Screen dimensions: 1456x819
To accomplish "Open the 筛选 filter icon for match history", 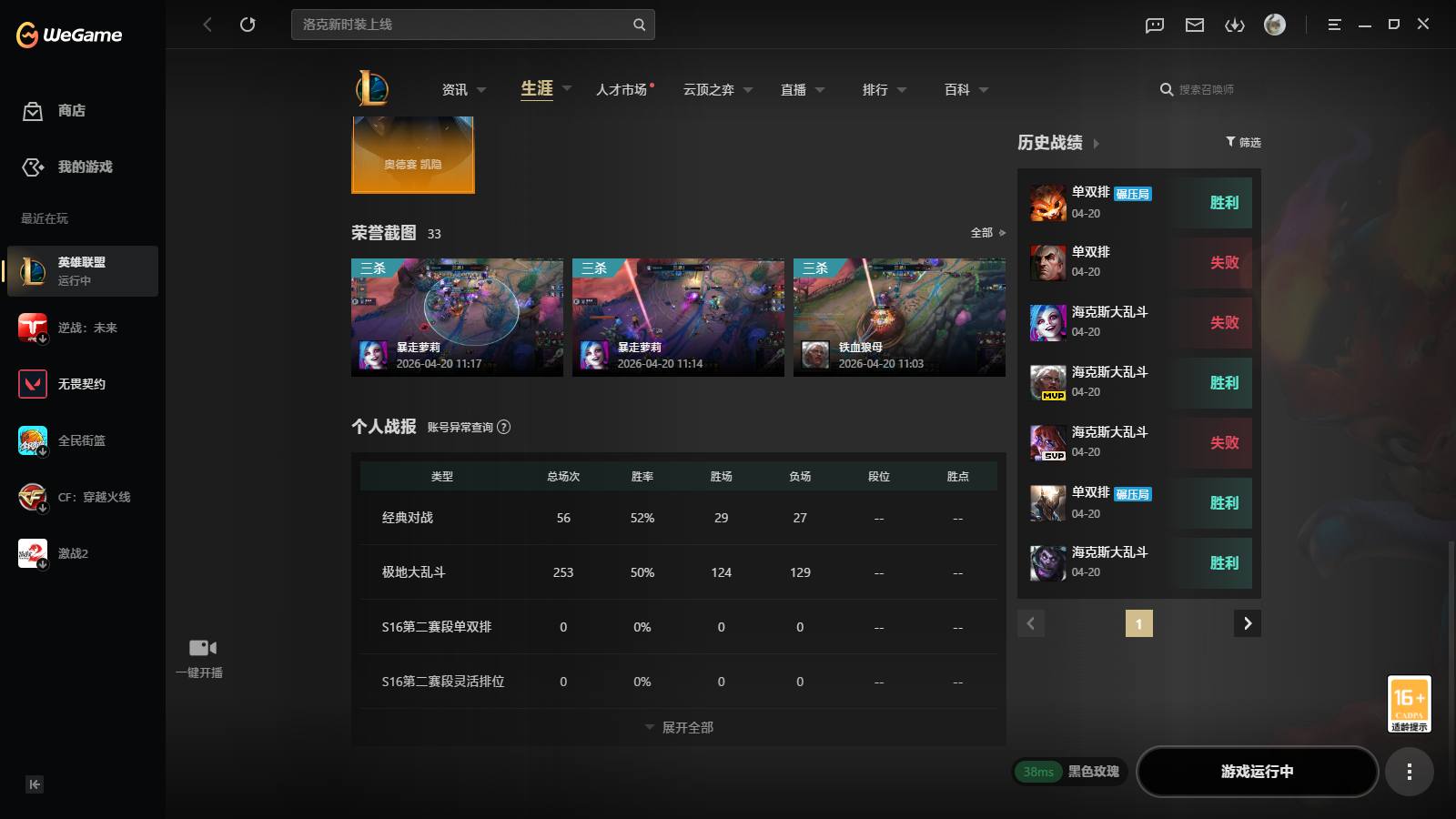I will [1230, 142].
